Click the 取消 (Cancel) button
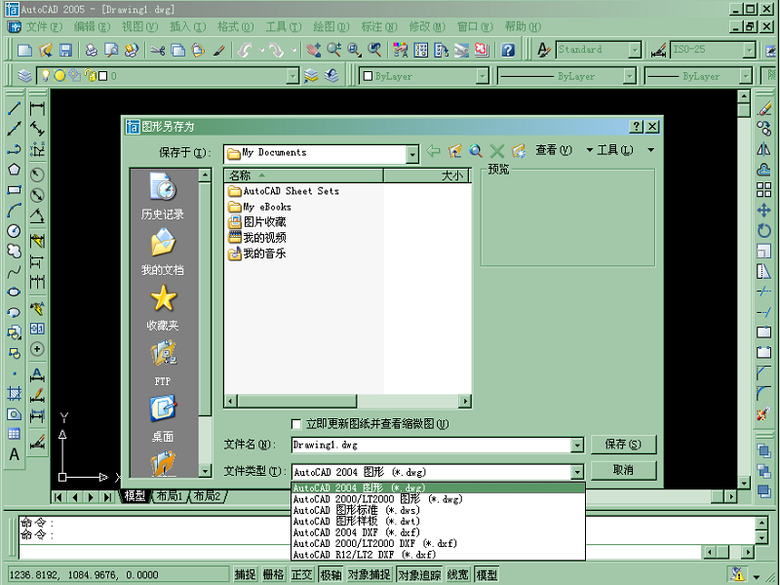 [x=623, y=470]
